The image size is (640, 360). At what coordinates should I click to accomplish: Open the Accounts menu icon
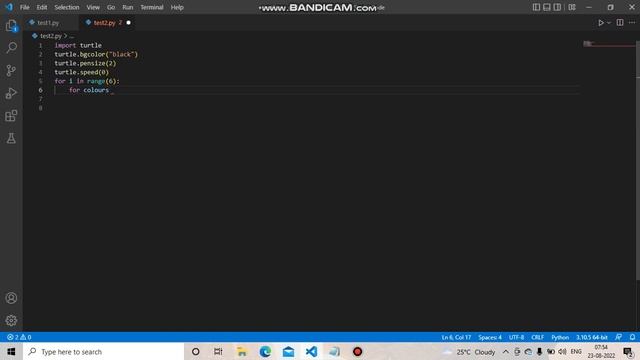(x=11, y=298)
